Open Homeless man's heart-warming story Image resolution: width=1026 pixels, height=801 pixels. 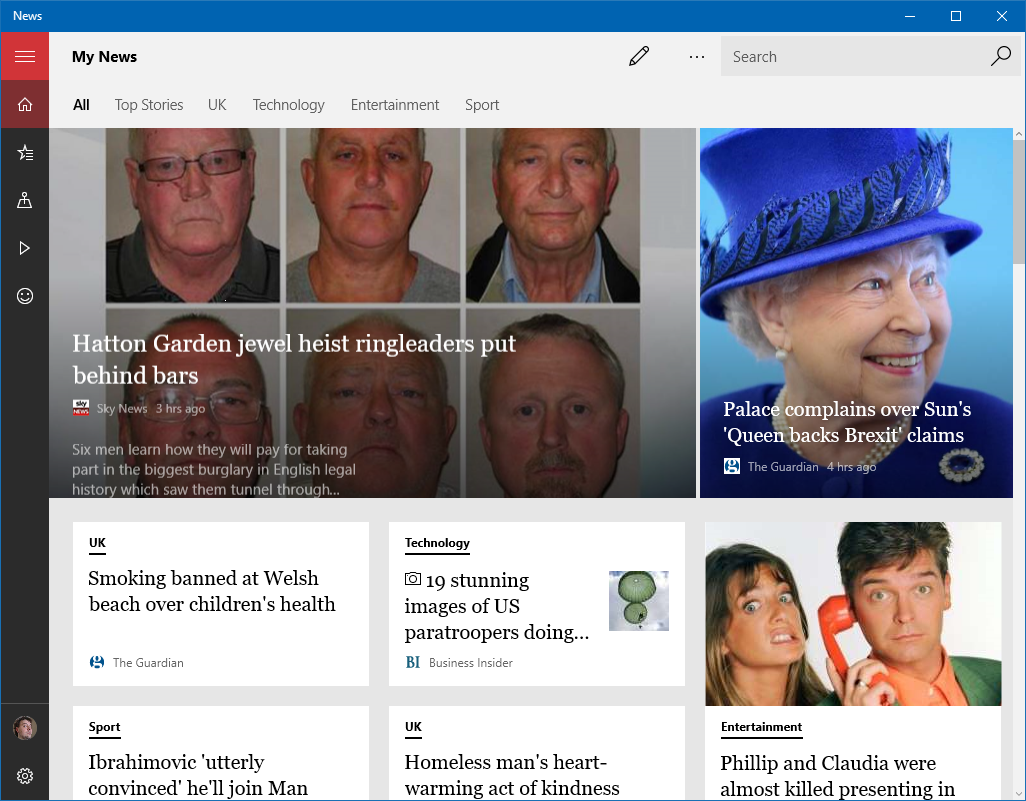(x=512, y=775)
